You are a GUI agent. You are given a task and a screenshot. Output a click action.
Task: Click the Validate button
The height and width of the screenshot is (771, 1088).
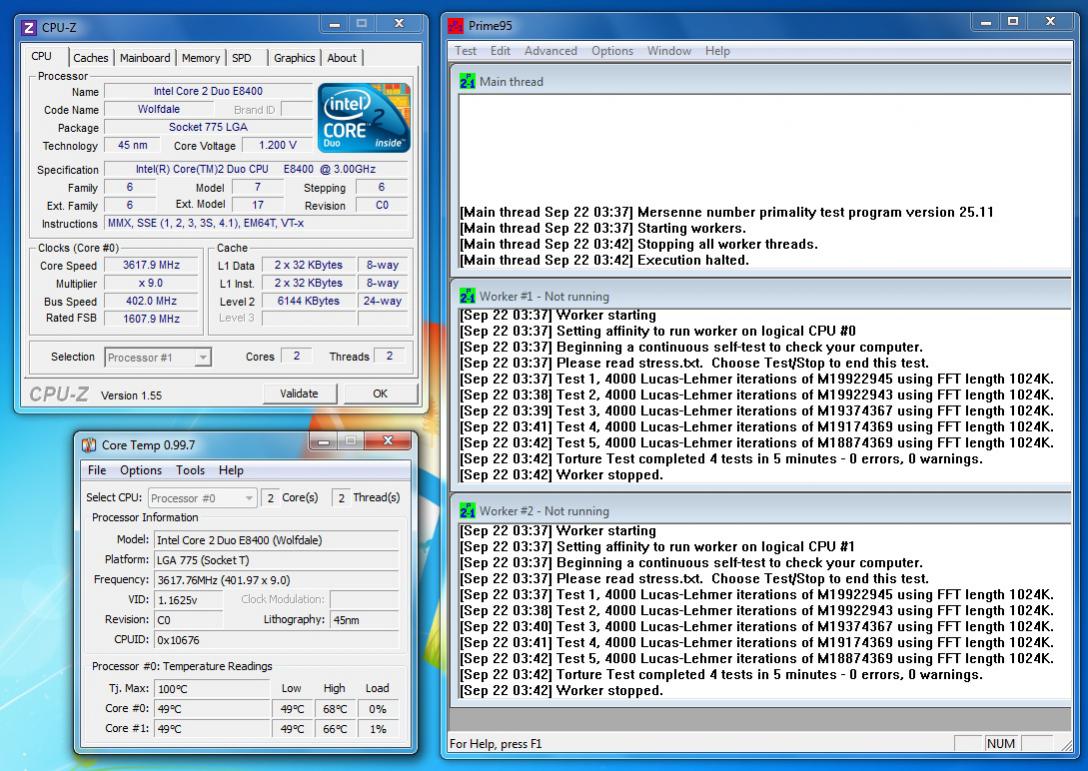(x=299, y=393)
